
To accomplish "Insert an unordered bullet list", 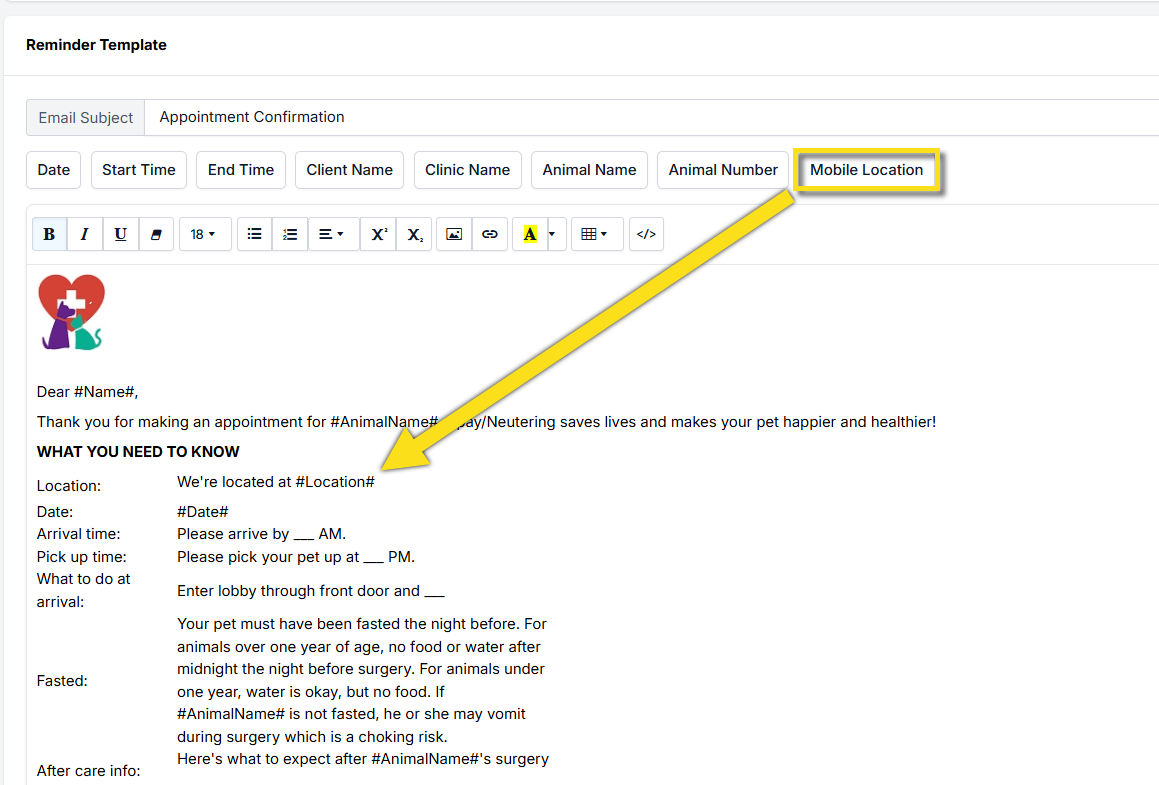I will 254,234.
